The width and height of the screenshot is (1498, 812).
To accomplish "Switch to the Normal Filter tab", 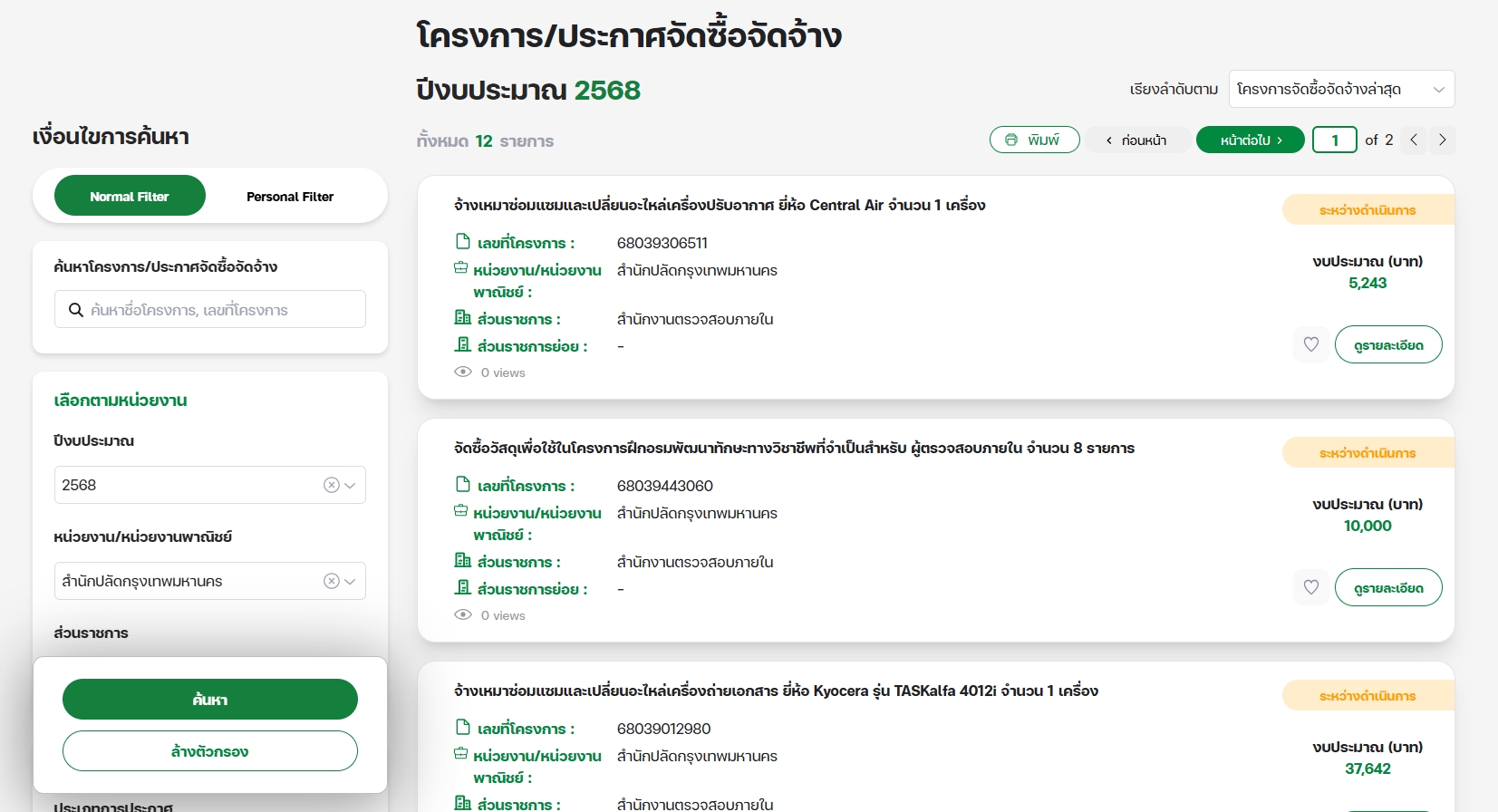I will (x=130, y=196).
